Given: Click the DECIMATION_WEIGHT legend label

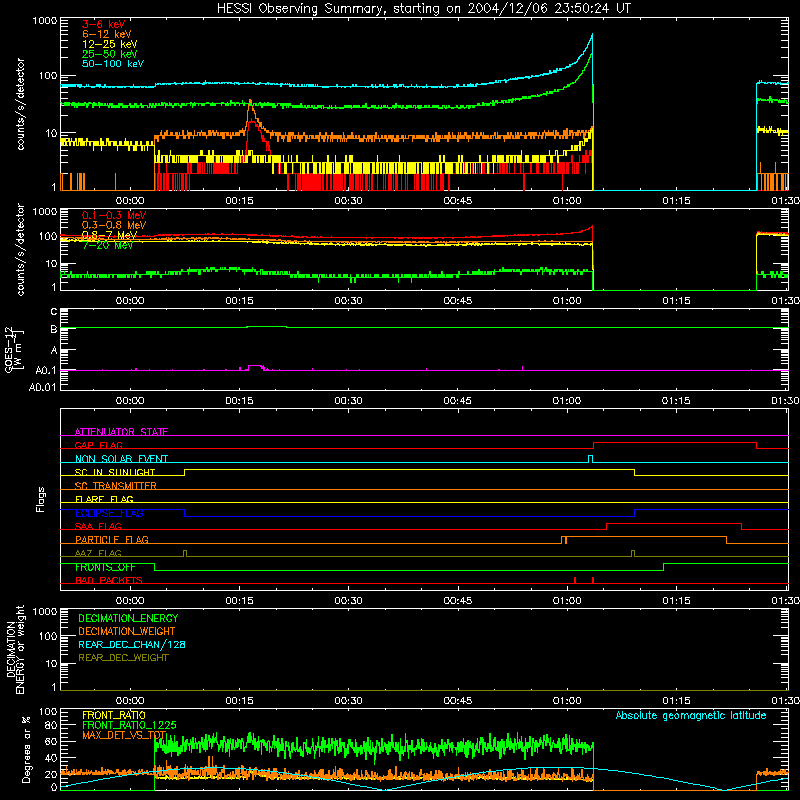Looking at the screenshot, I should pos(127,631).
